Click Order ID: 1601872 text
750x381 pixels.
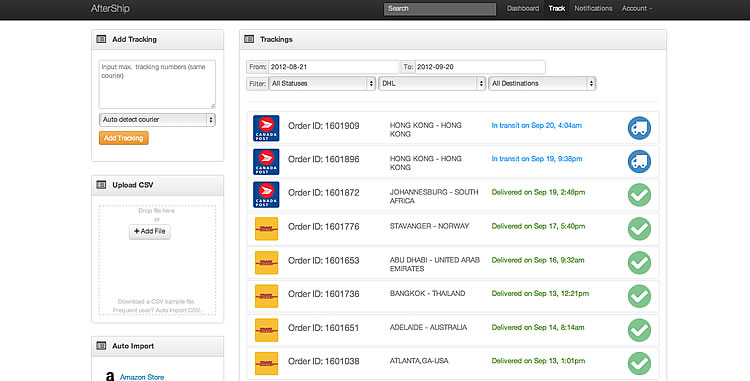coord(323,193)
